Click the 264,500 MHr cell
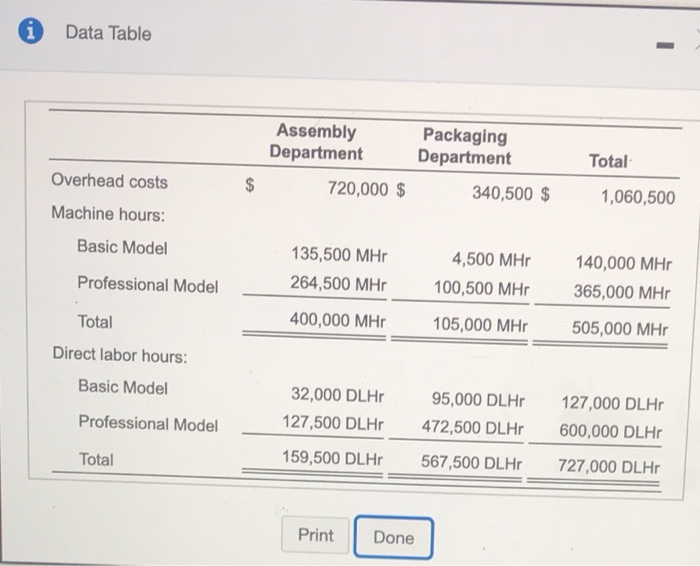 coord(338,283)
